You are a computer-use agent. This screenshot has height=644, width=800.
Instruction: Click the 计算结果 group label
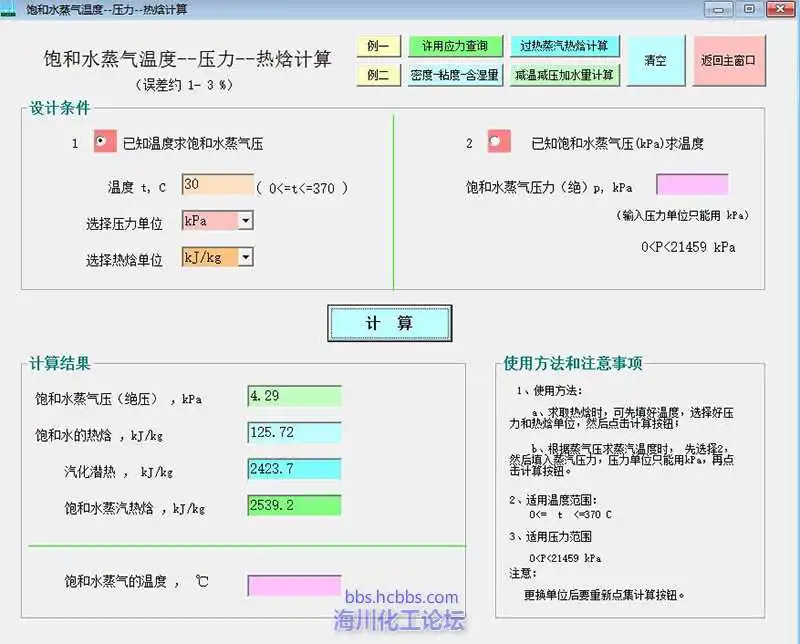click(60, 363)
